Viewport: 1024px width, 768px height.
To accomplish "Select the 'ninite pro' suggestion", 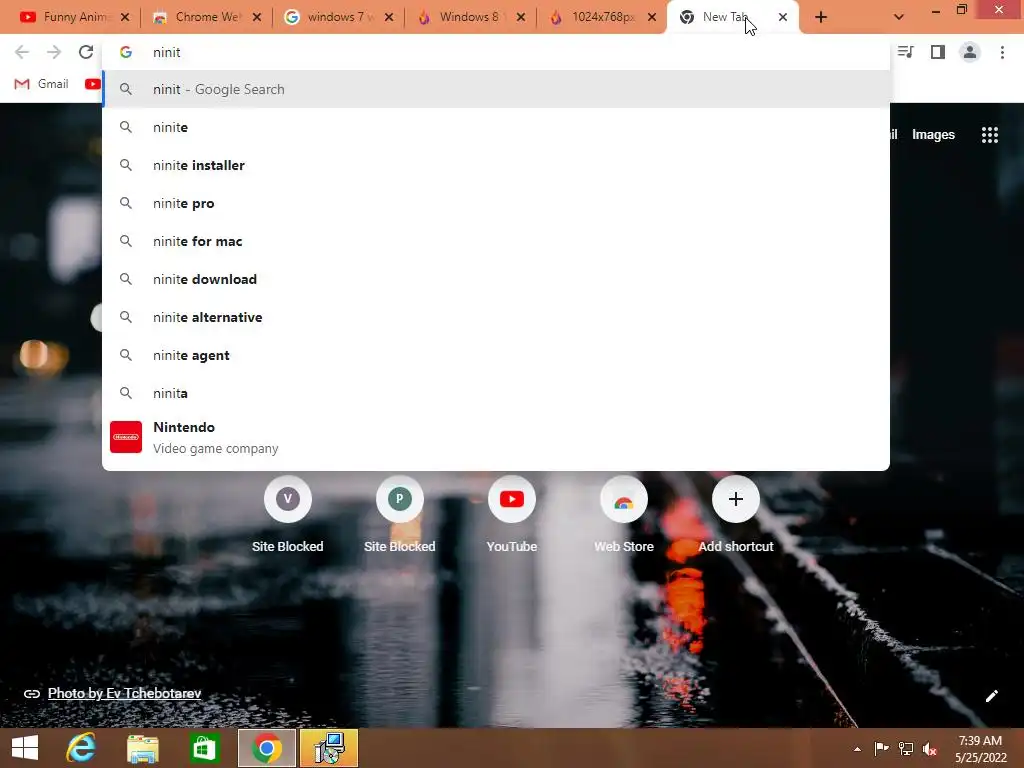I will [x=496, y=203].
